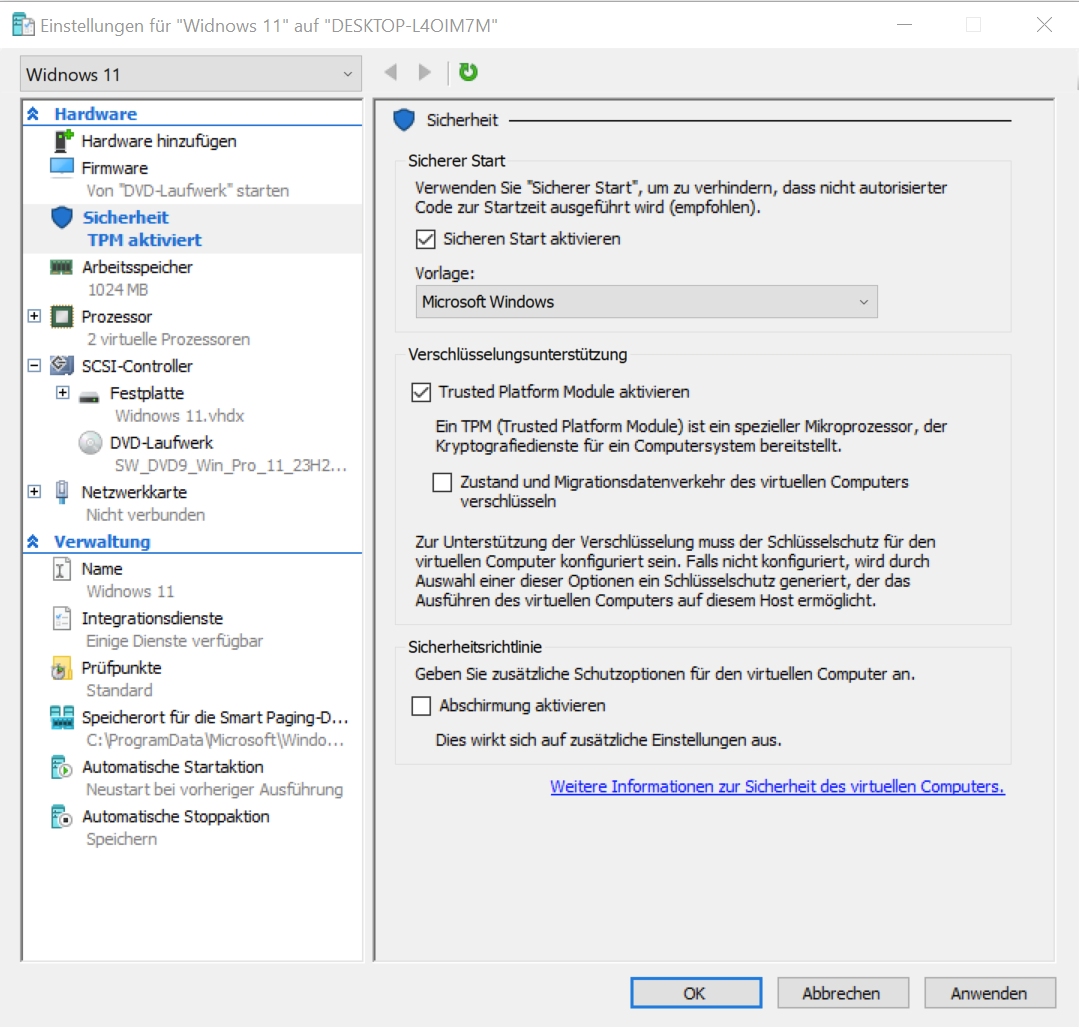Click the Prüfpunkte checkpoint icon
Screen dimensions: 1079x1027
pyautogui.click(x=61, y=668)
